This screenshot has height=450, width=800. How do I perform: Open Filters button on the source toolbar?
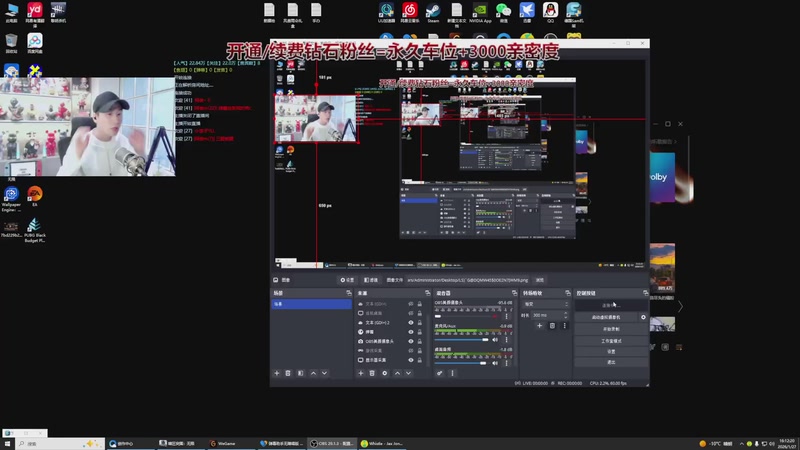[371, 280]
